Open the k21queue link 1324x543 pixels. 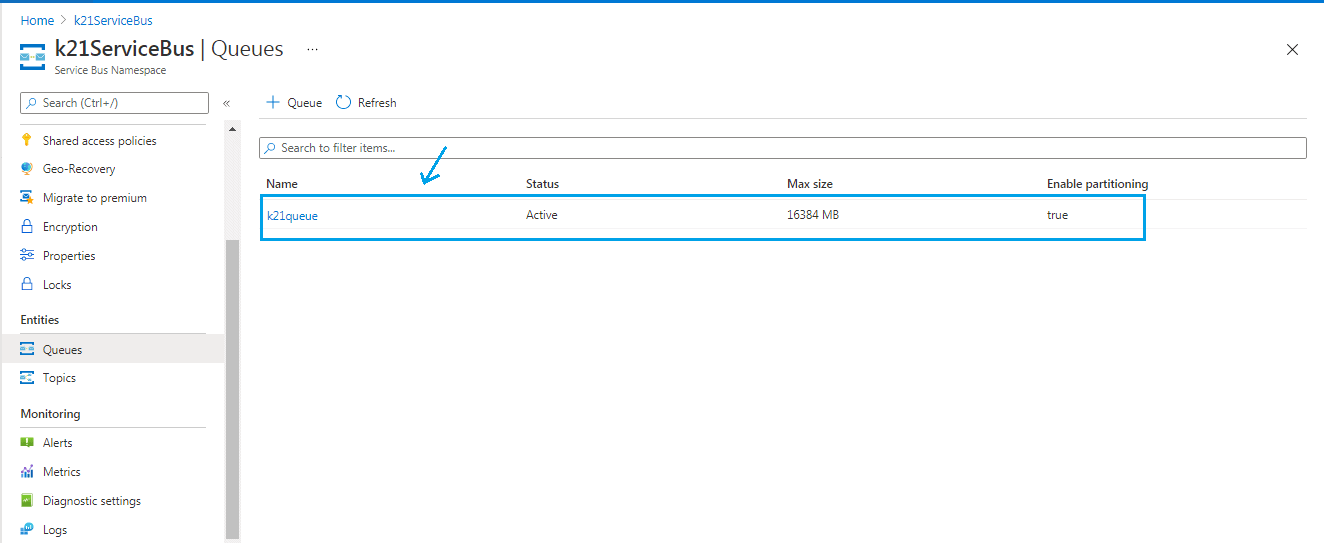[292, 215]
